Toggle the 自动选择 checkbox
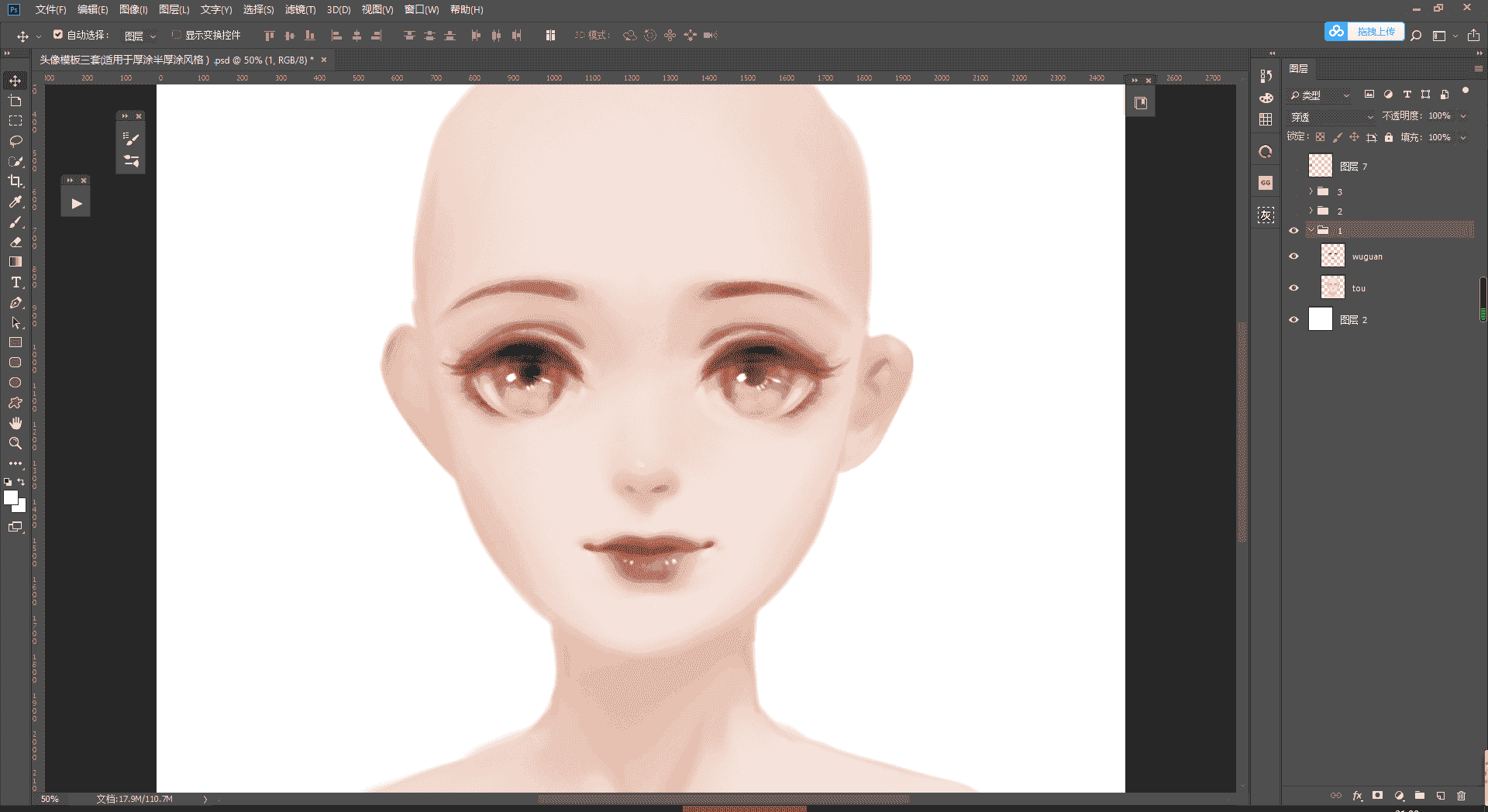 pyautogui.click(x=57, y=34)
